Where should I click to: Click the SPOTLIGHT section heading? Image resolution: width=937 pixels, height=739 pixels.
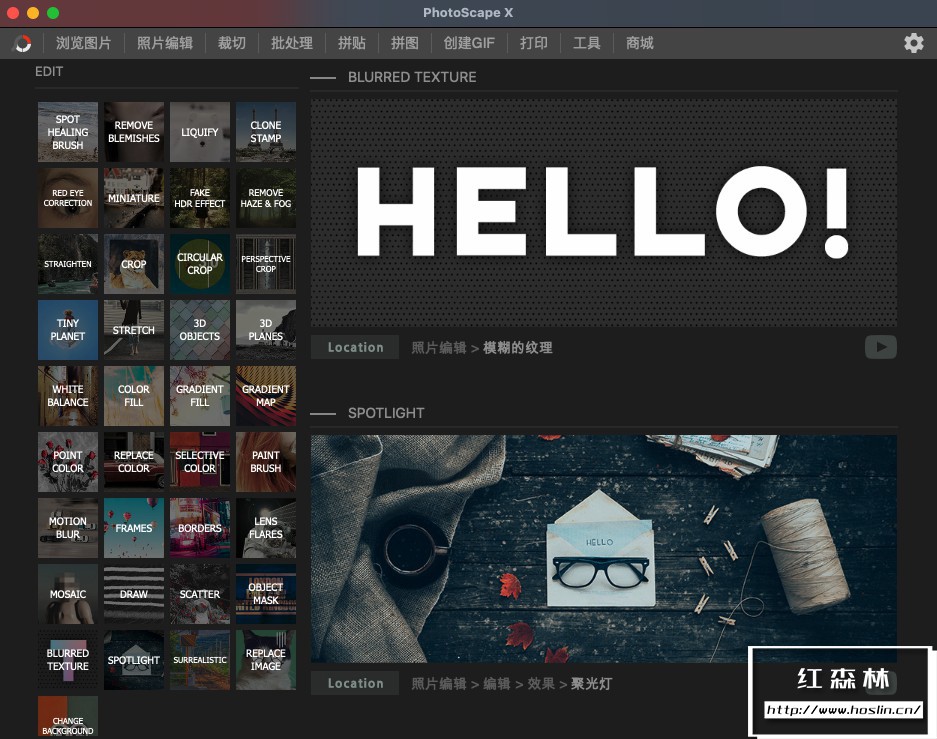pyautogui.click(x=386, y=413)
